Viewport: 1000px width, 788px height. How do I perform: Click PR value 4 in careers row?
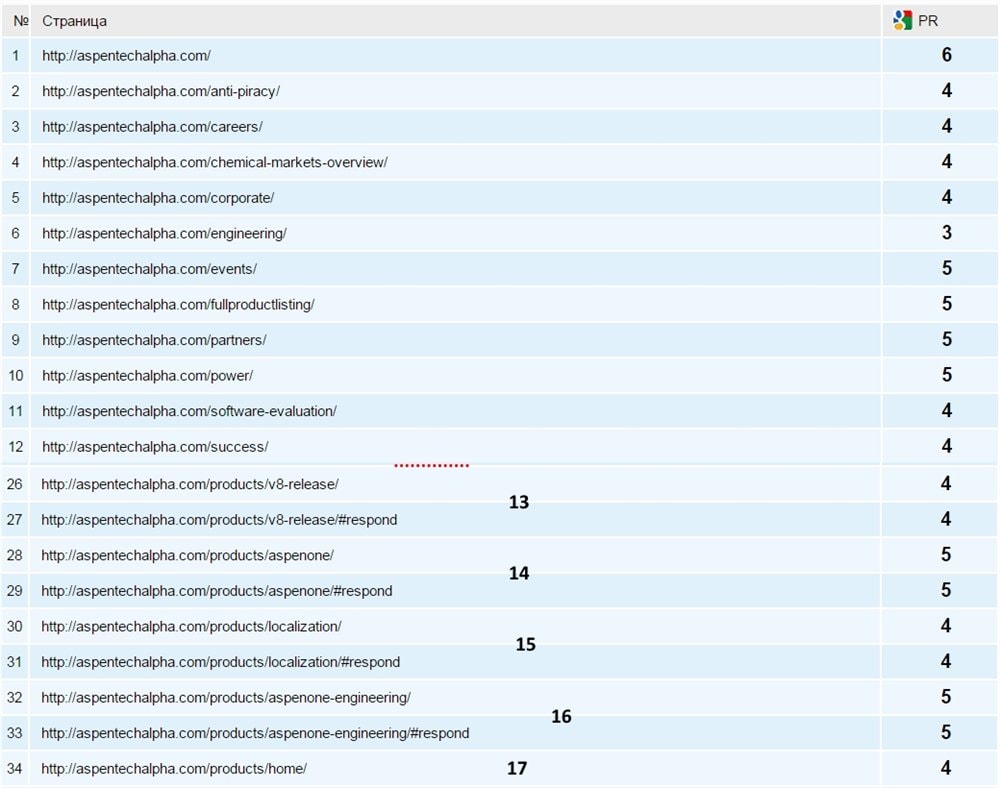pyautogui.click(x=946, y=126)
